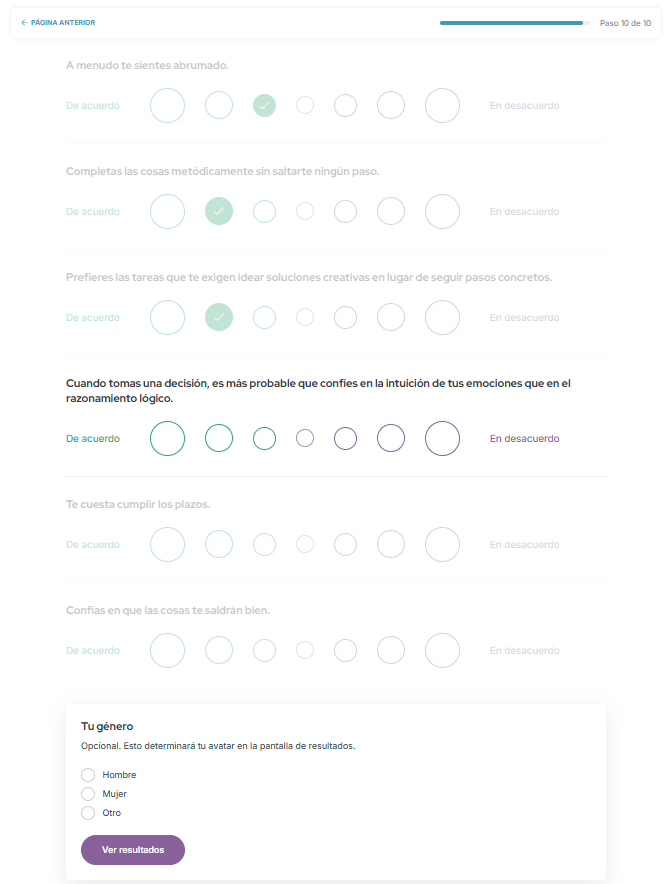Image resolution: width=668 pixels, height=884 pixels.
Task: Click the progress bar at the top
Action: click(x=512, y=22)
